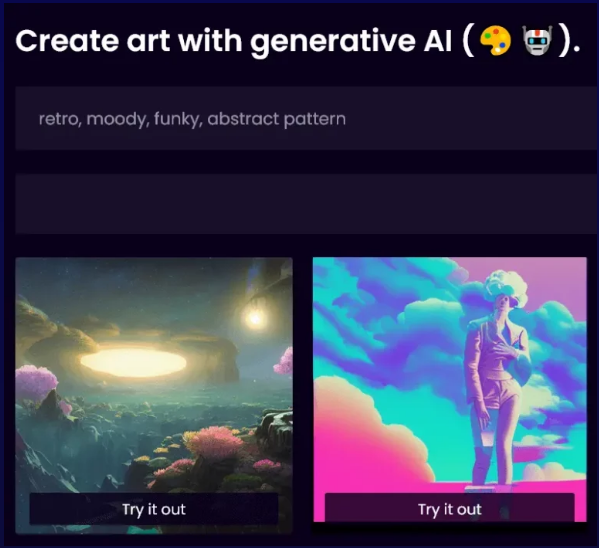Click the "abstract pattern" placeholder text

277,119
